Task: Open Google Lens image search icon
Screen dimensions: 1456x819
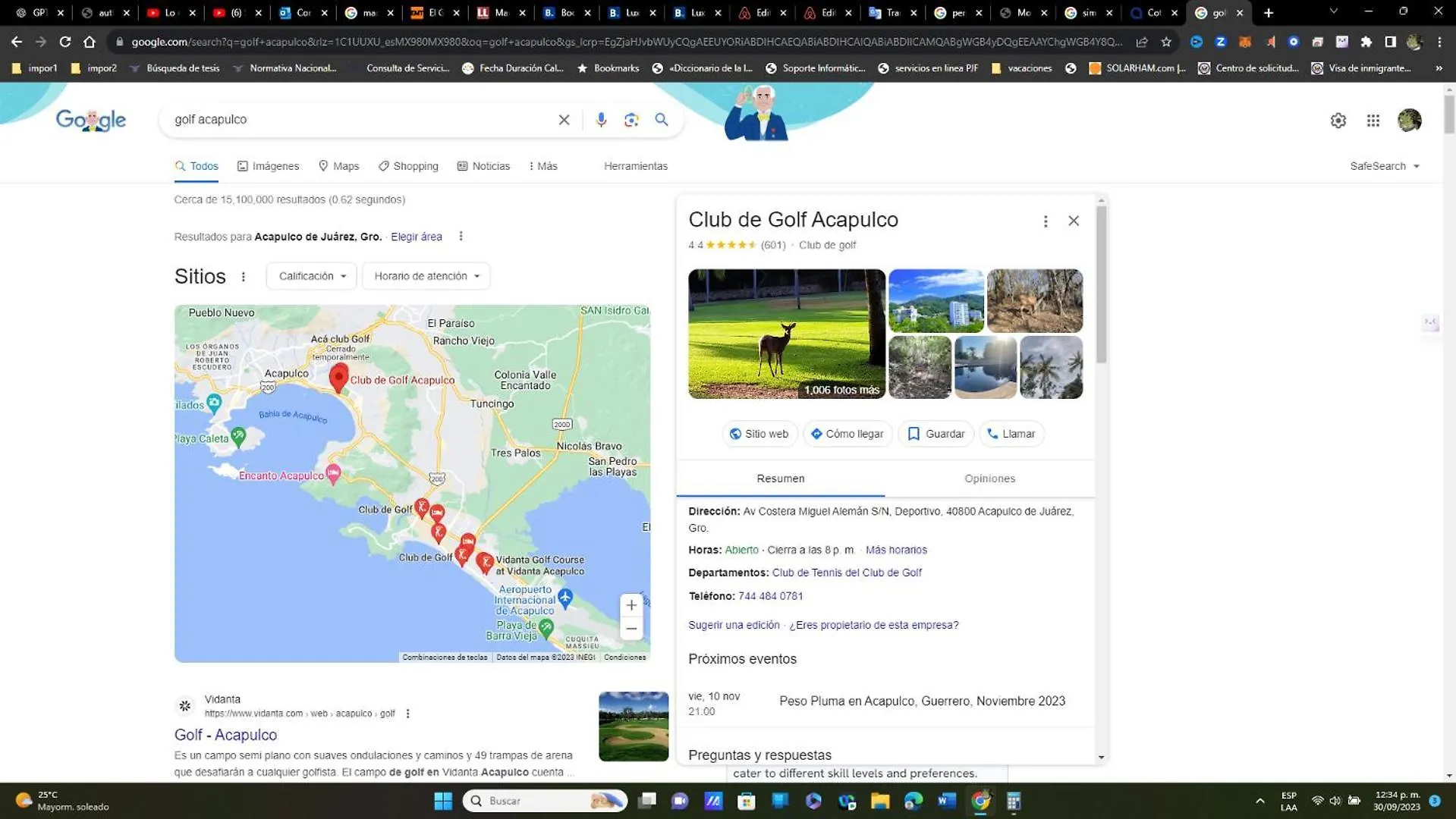Action: 631,120
